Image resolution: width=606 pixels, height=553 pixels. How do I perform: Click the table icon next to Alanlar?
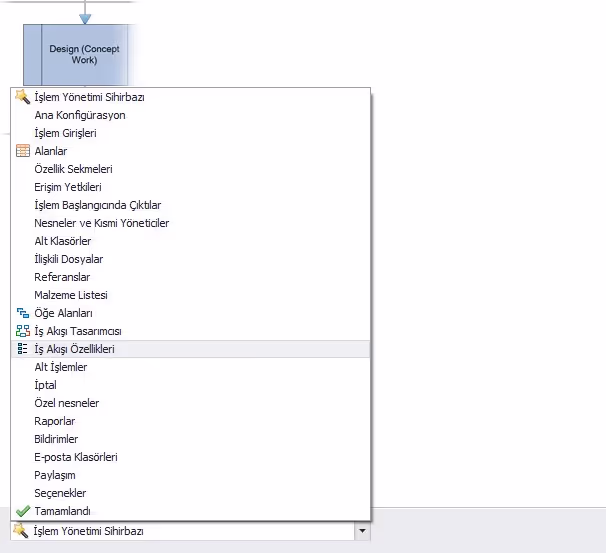(23, 151)
